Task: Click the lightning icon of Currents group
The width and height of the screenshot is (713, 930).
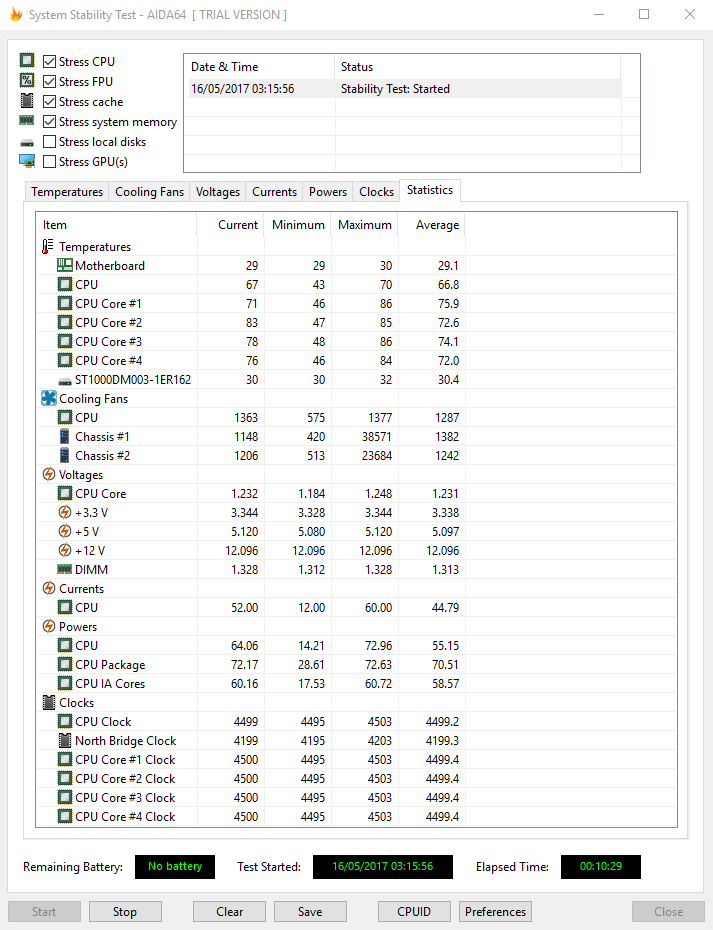Action: [49, 588]
